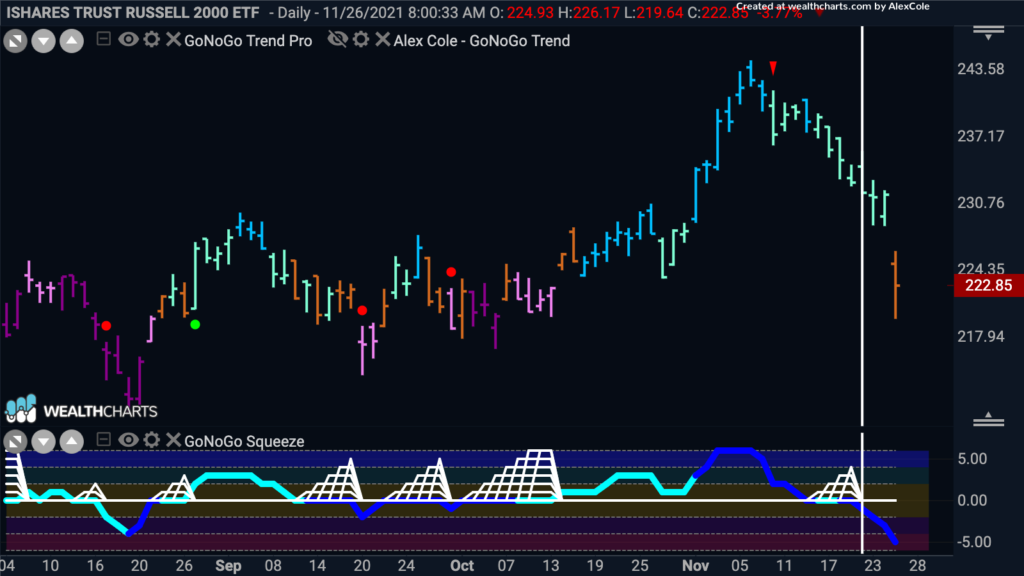Click the red dot signal near September 20
Viewport: 1024px width, 576px height.
point(362,310)
